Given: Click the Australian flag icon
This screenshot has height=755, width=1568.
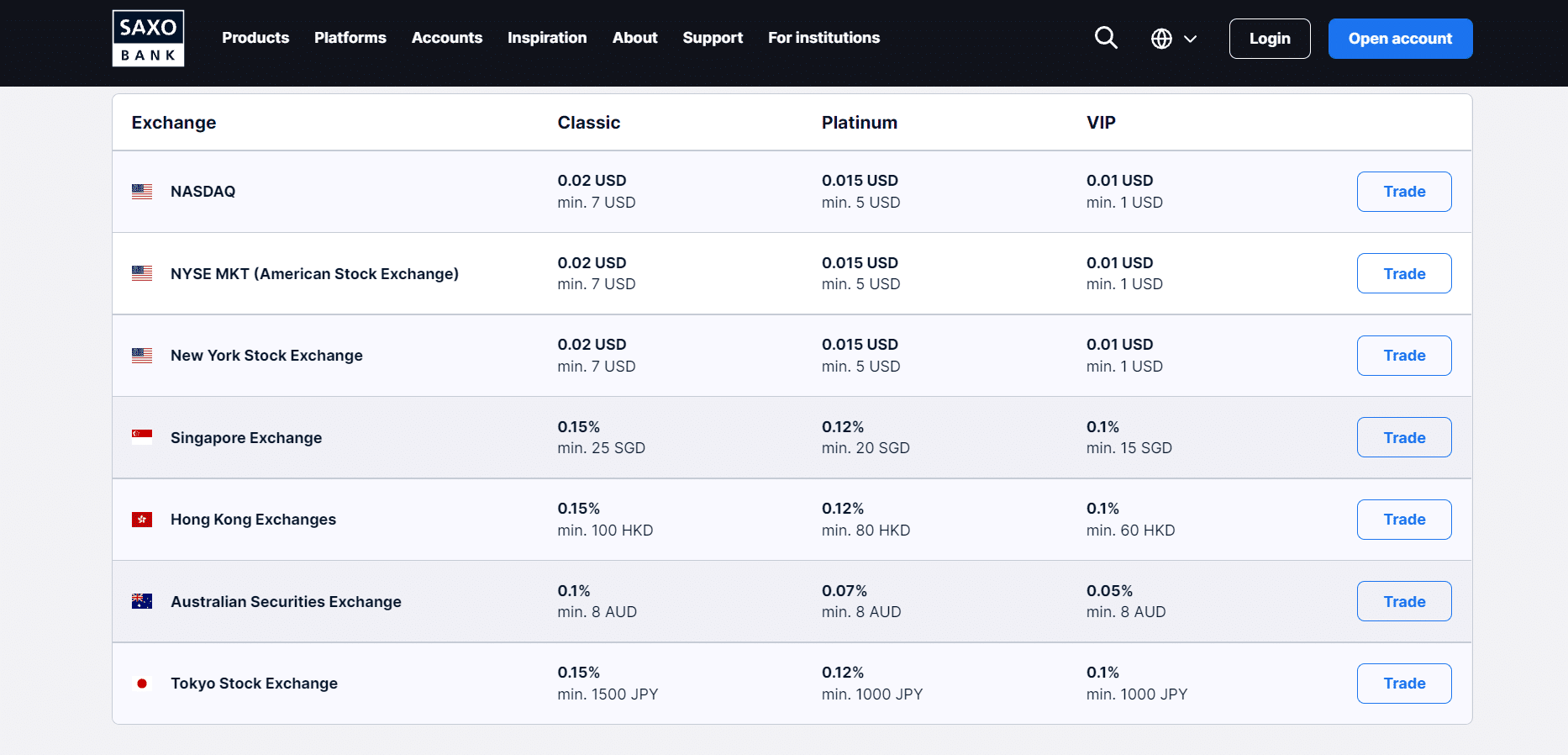Looking at the screenshot, I should [142, 601].
